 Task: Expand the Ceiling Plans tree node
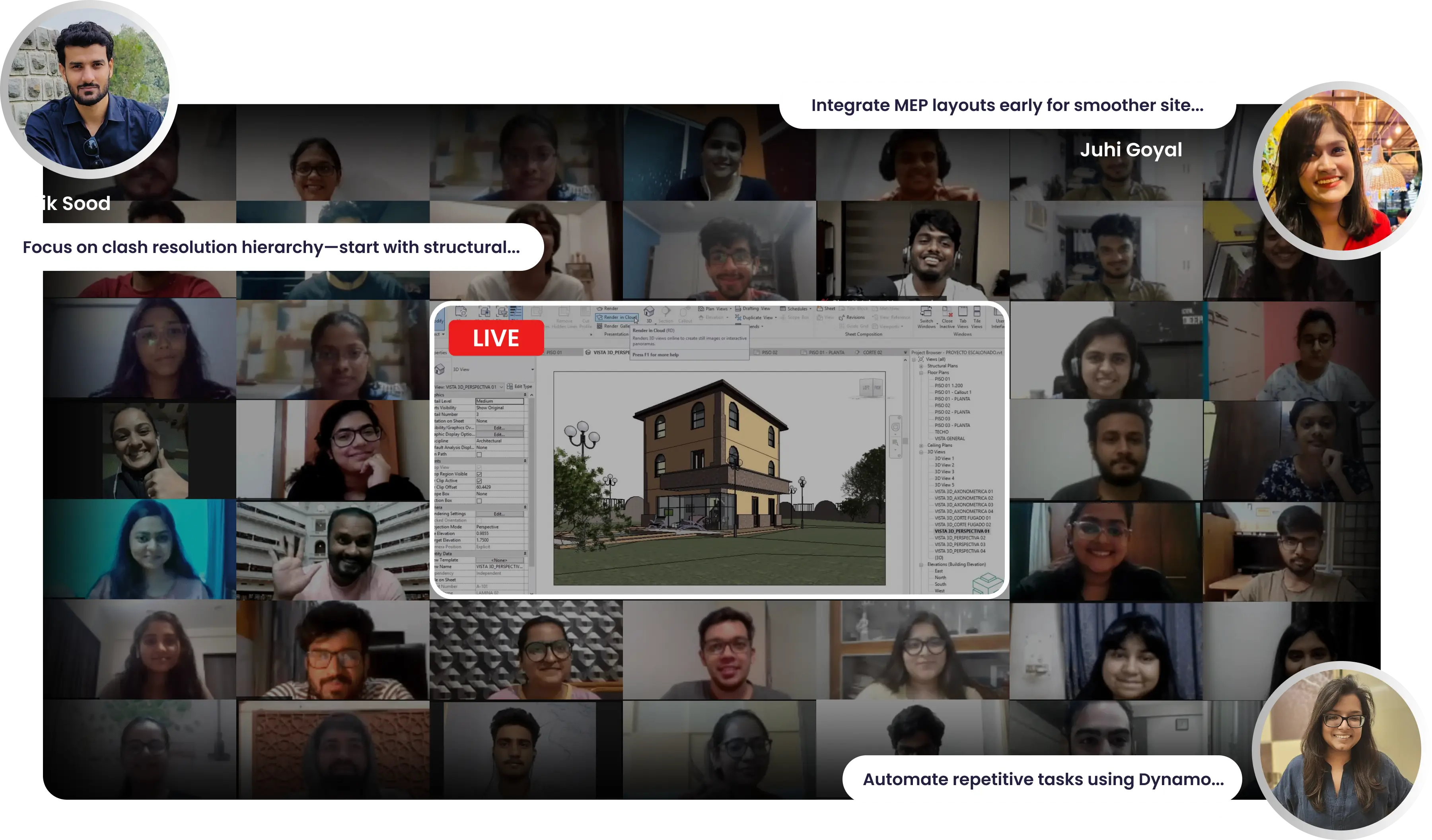point(921,445)
